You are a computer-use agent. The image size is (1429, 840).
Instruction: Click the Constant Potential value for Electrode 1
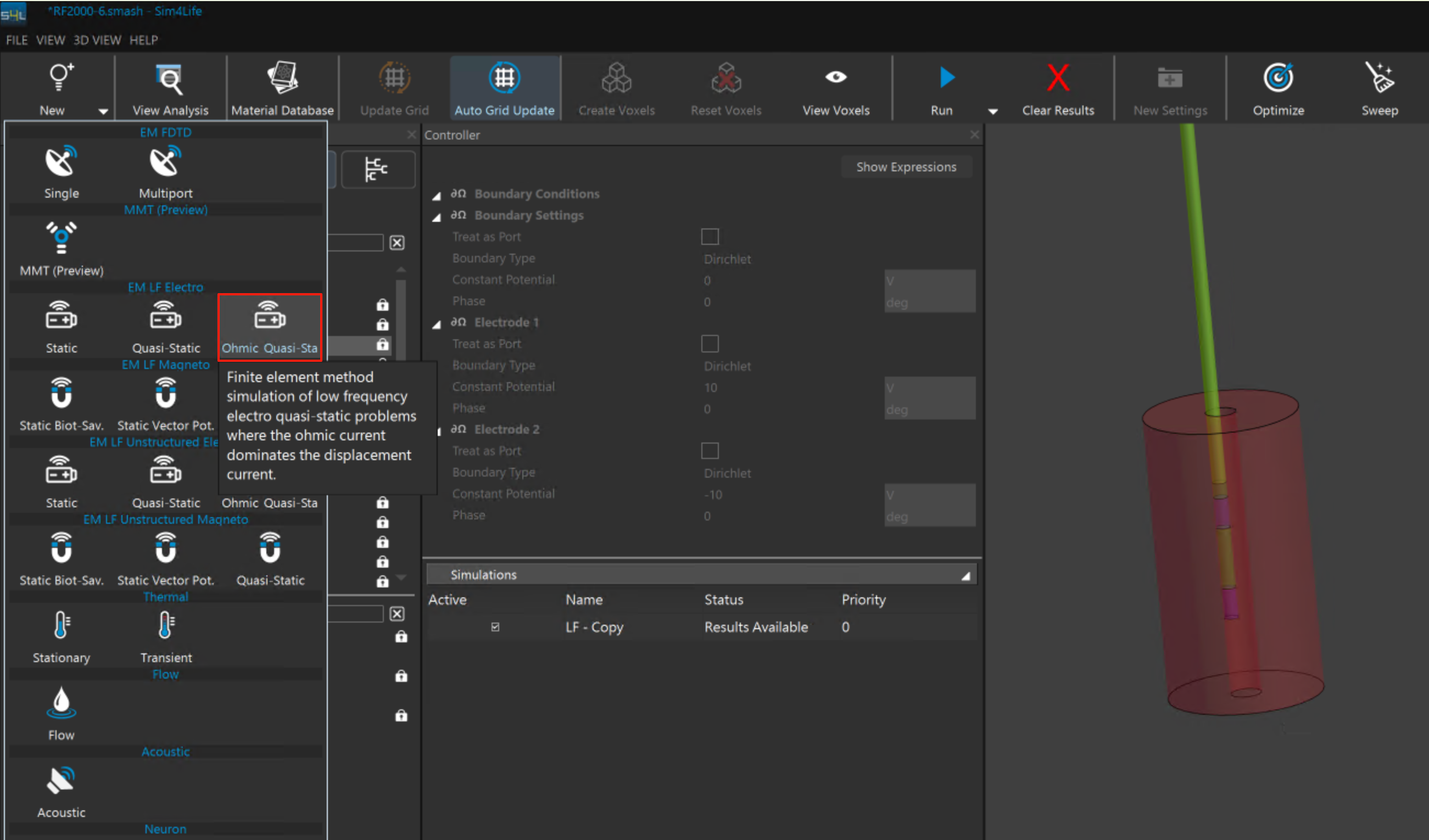pyautogui.click(x=711, y=388)
